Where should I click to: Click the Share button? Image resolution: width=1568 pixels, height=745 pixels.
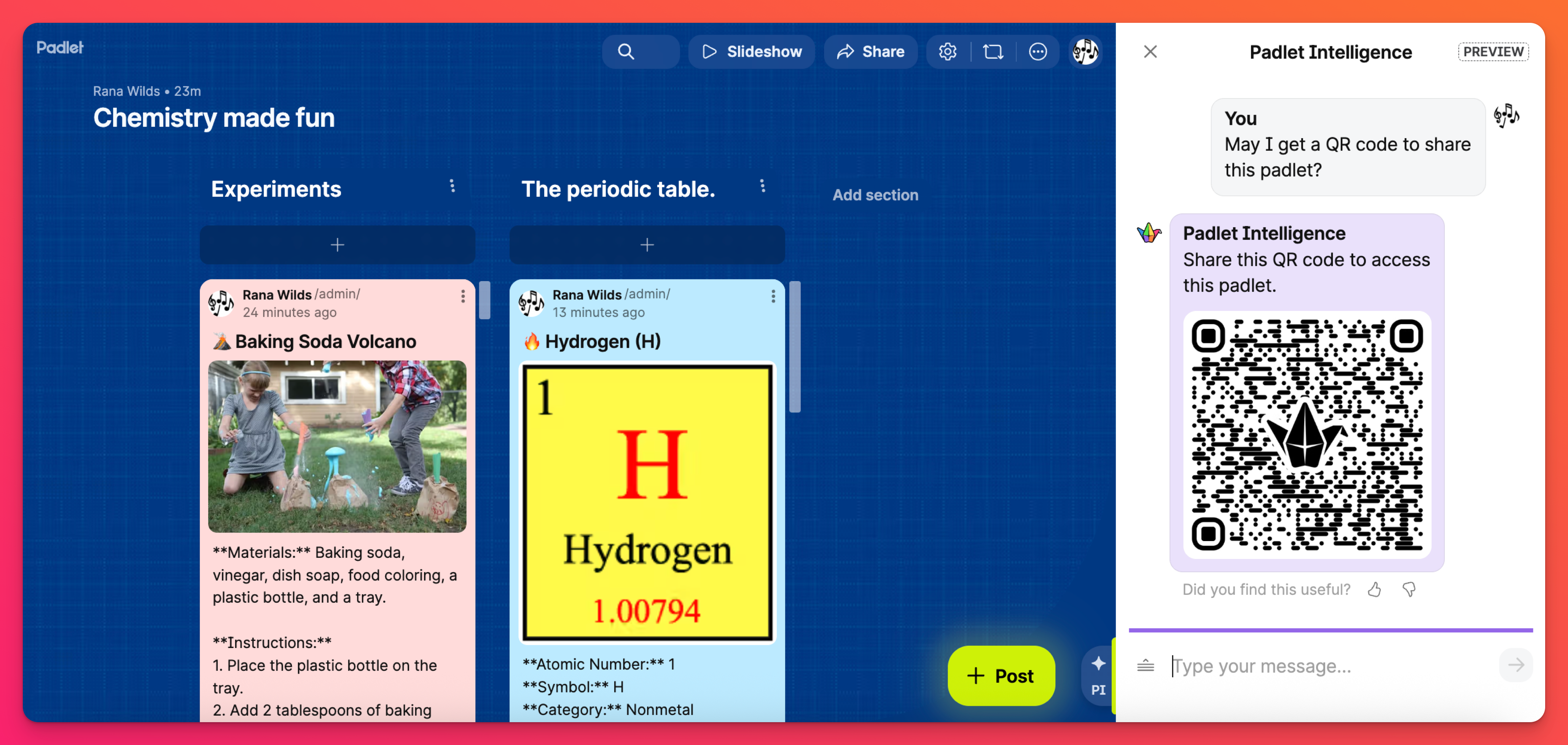tap(870, 52)
